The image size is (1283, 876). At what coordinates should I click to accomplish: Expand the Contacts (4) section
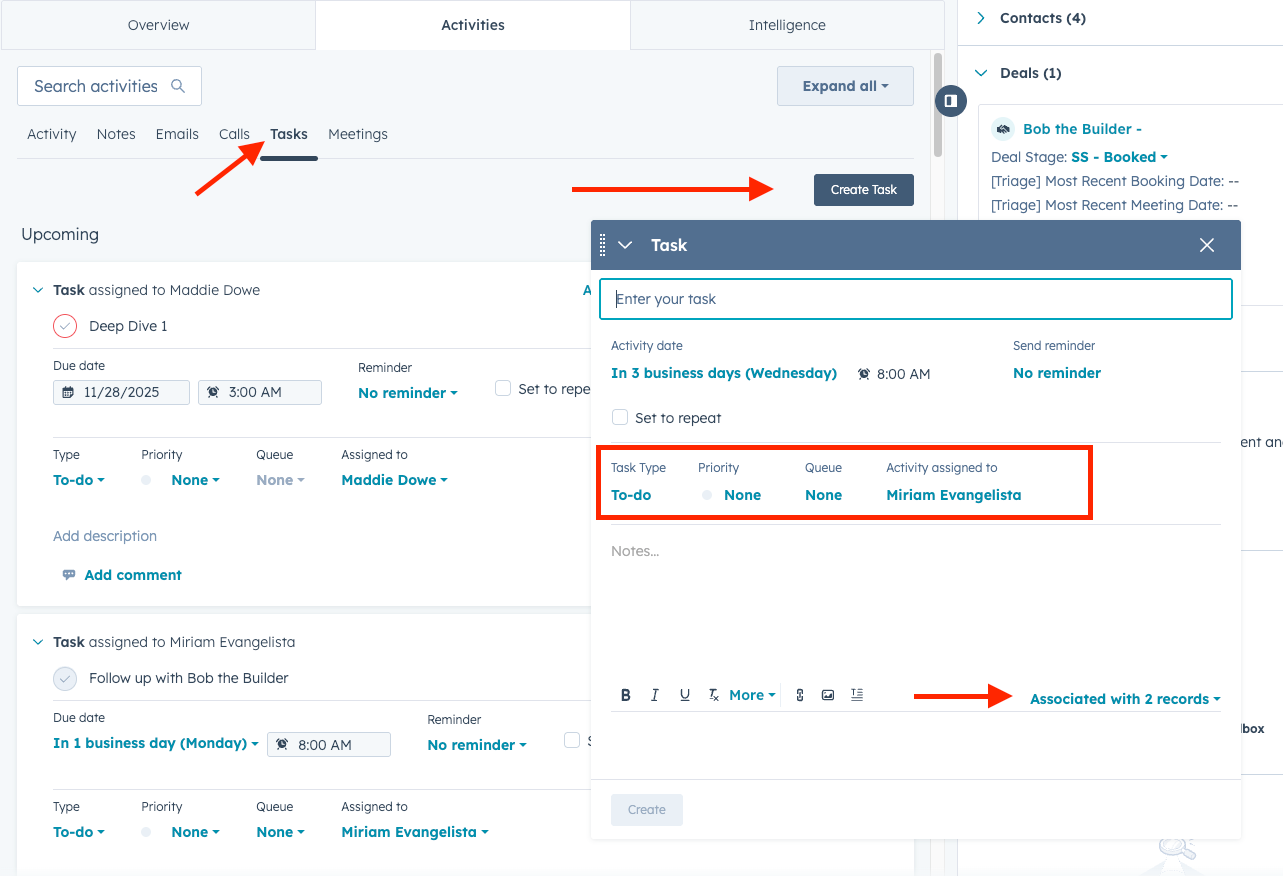981,18
